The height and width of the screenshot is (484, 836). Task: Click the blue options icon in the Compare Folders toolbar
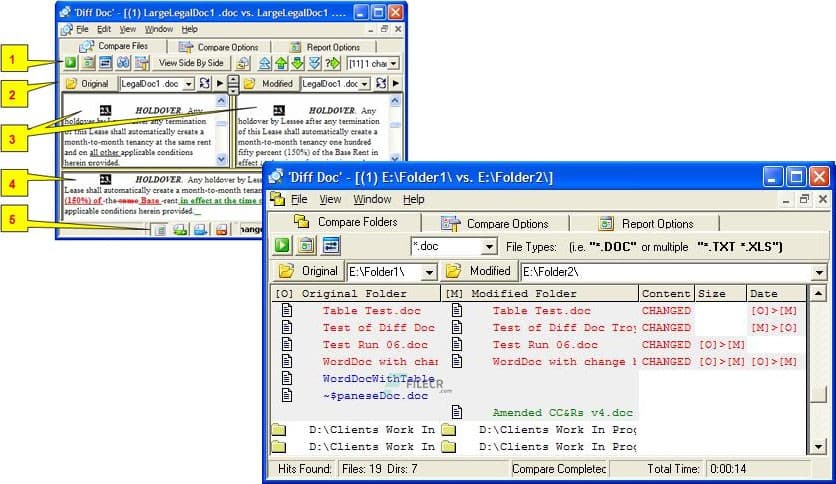point(331,246)
